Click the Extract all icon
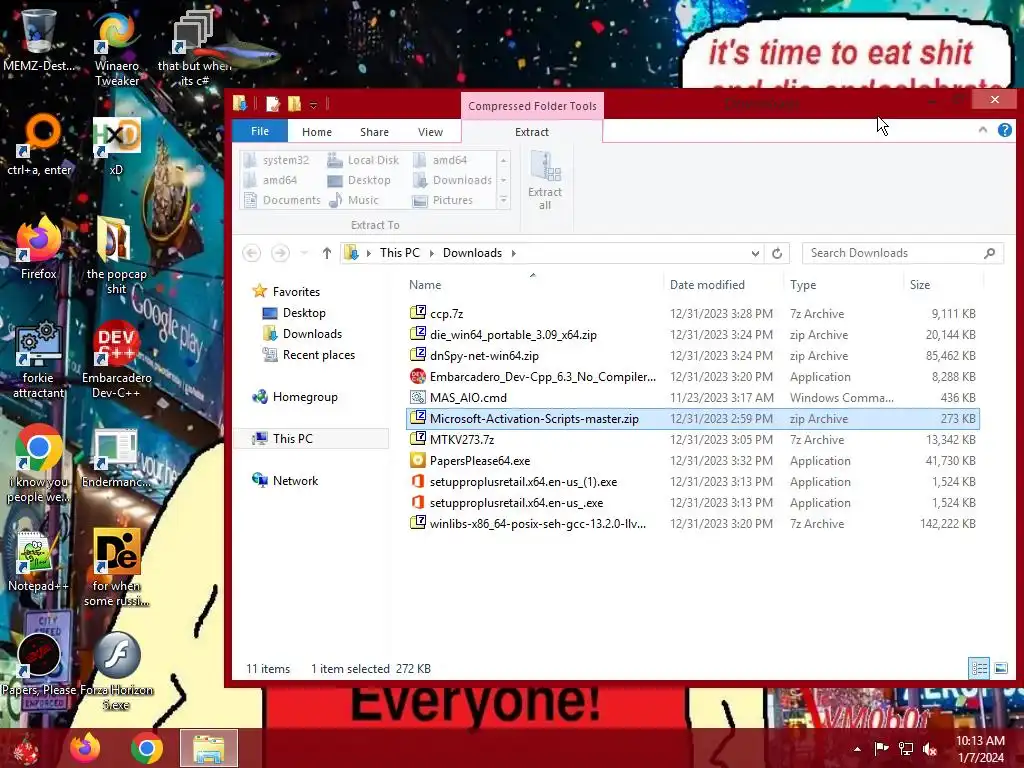 (x=545, y=180)
